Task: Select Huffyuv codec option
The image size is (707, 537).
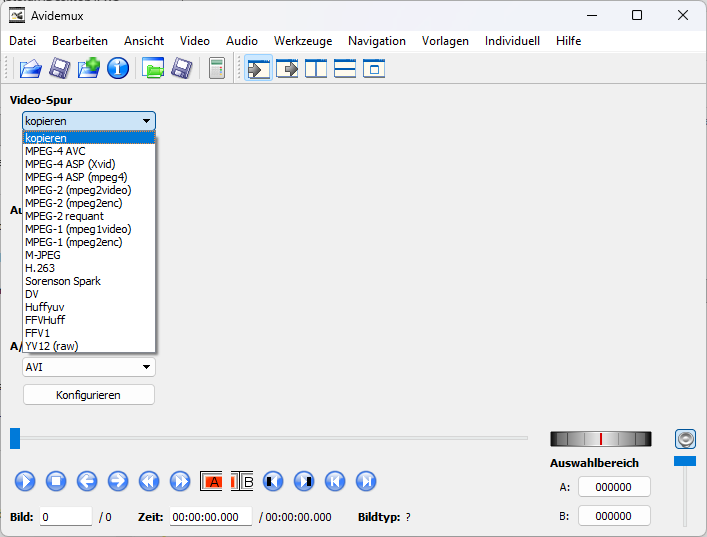Action: coord(89,307)
